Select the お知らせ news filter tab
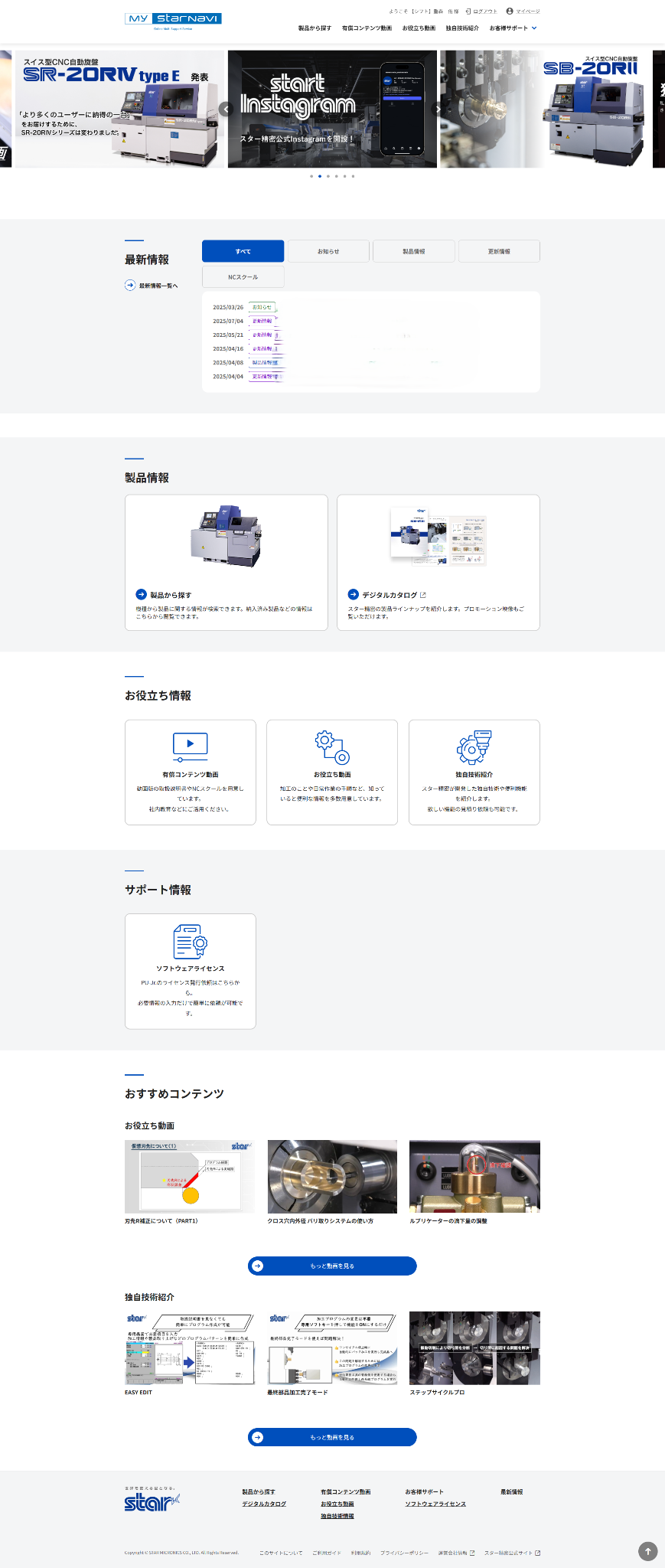665x1568 pixels. tap(328, 251)
